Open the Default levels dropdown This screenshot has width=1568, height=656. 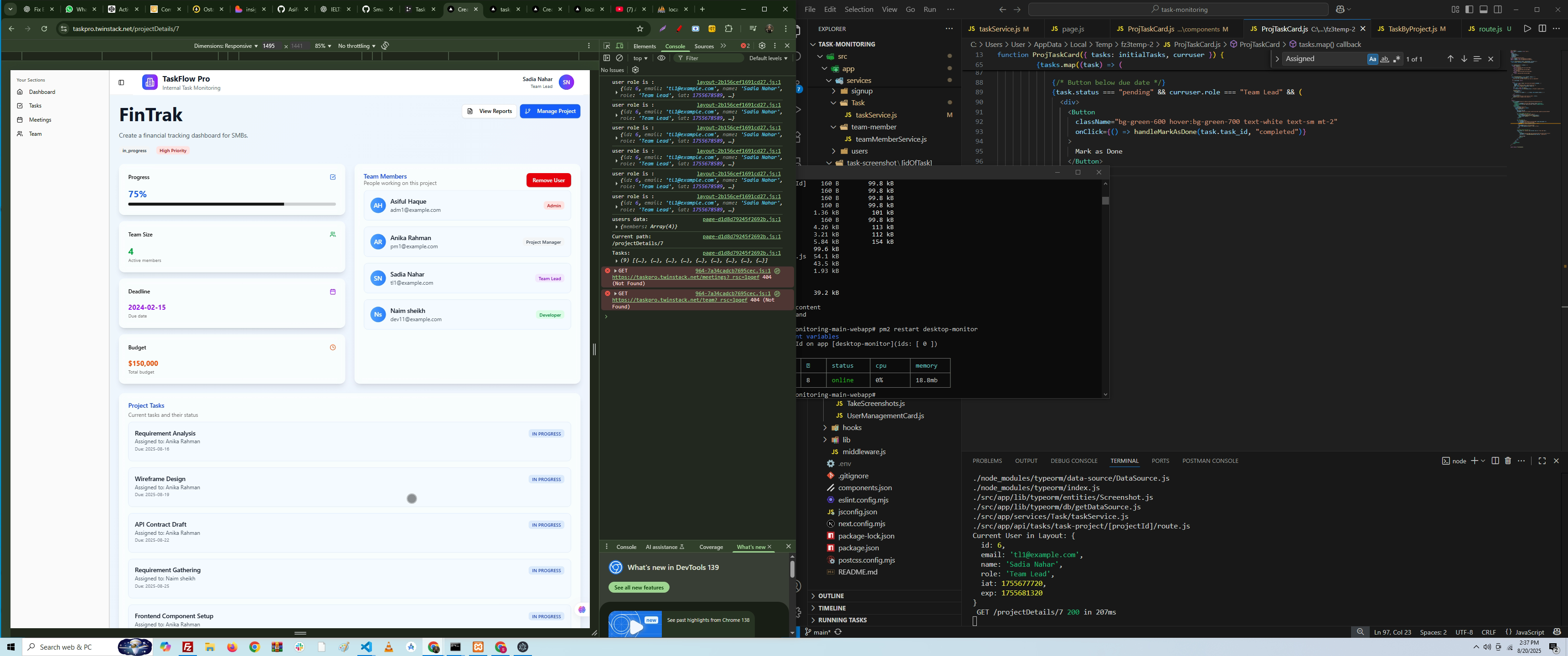pyautogui.click(x=768, y=58)
